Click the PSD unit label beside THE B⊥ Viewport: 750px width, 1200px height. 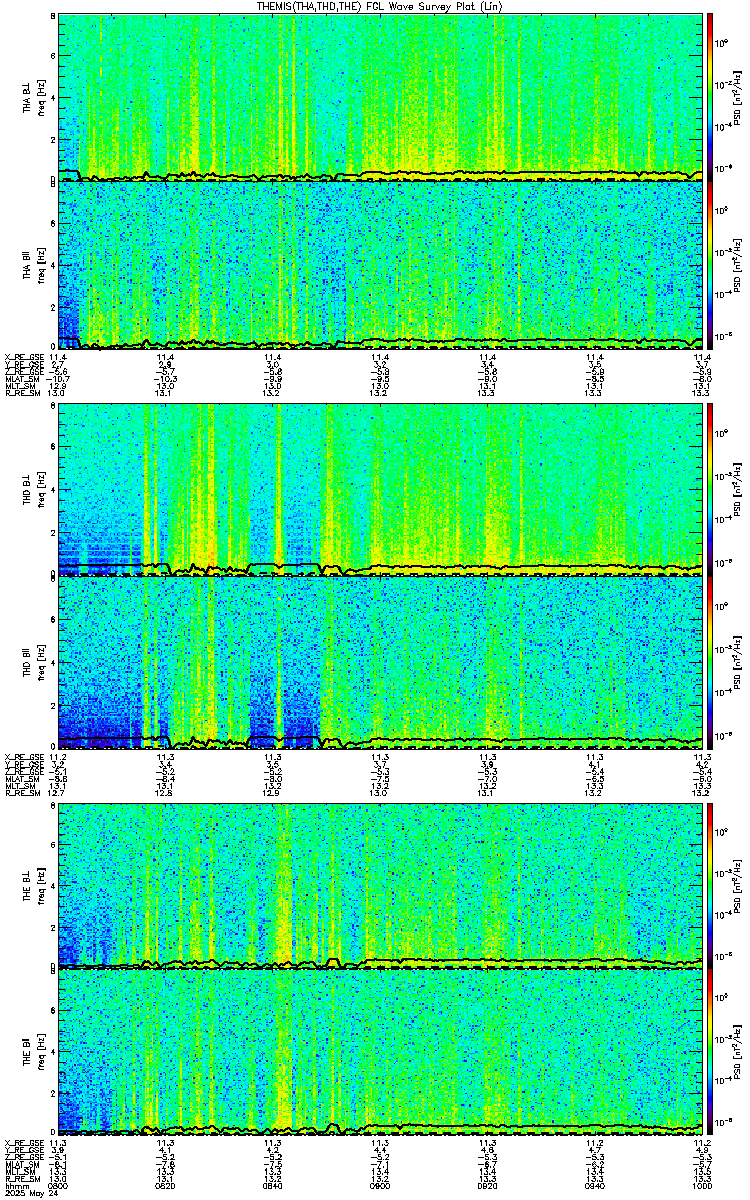[736, 885]
